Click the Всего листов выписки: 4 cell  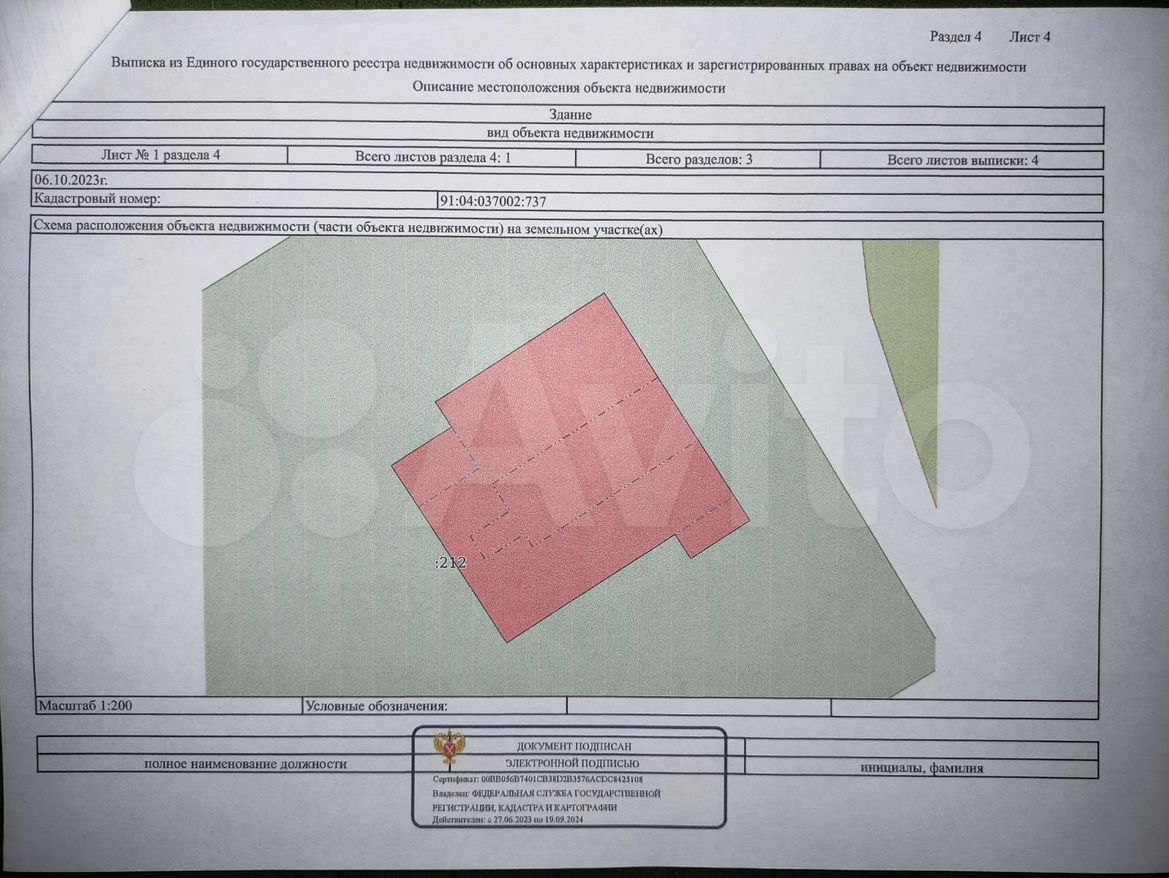(962, 160)
